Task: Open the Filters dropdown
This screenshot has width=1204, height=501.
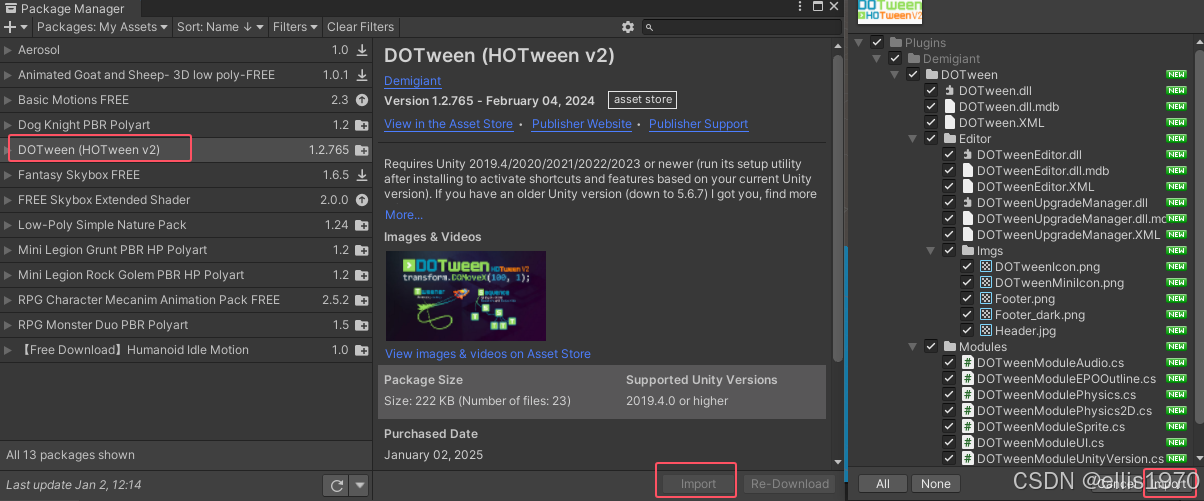Action: [295, 27]
